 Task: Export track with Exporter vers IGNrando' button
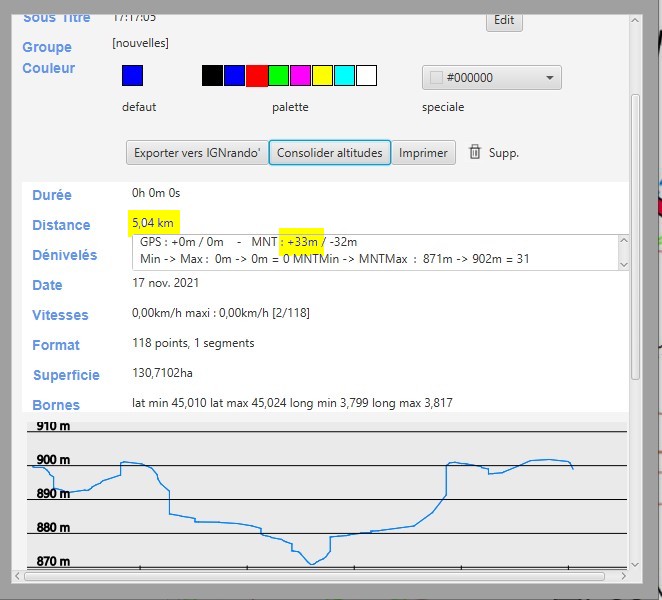click(197, 153)
